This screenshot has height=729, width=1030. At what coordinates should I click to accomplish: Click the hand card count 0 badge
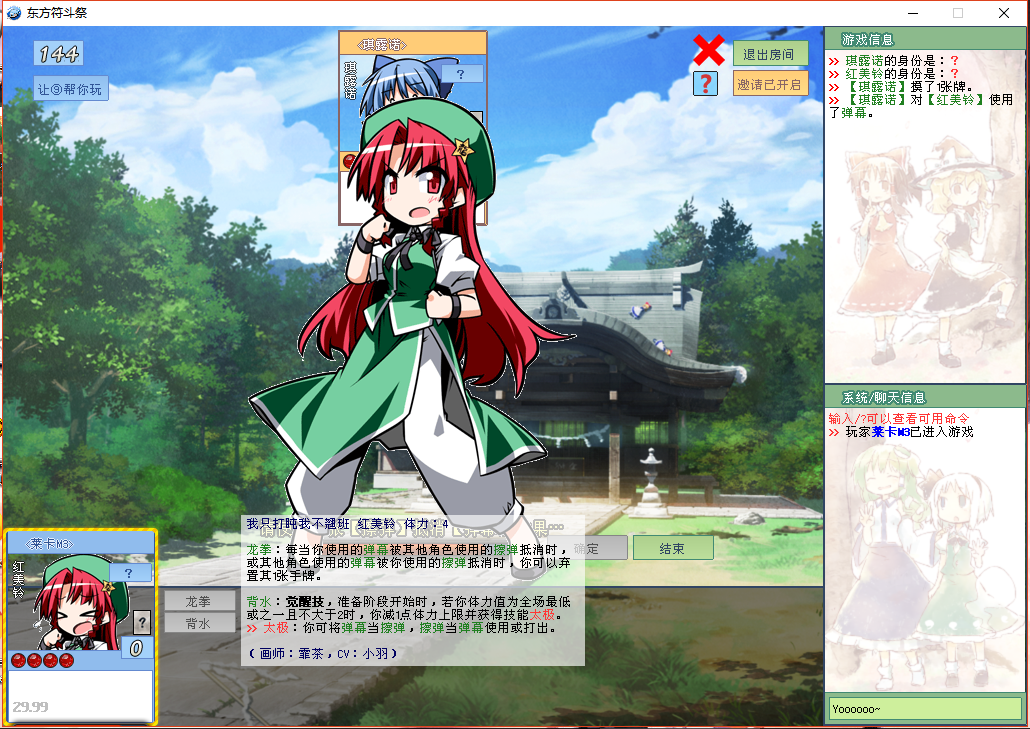tap(137, 648)
